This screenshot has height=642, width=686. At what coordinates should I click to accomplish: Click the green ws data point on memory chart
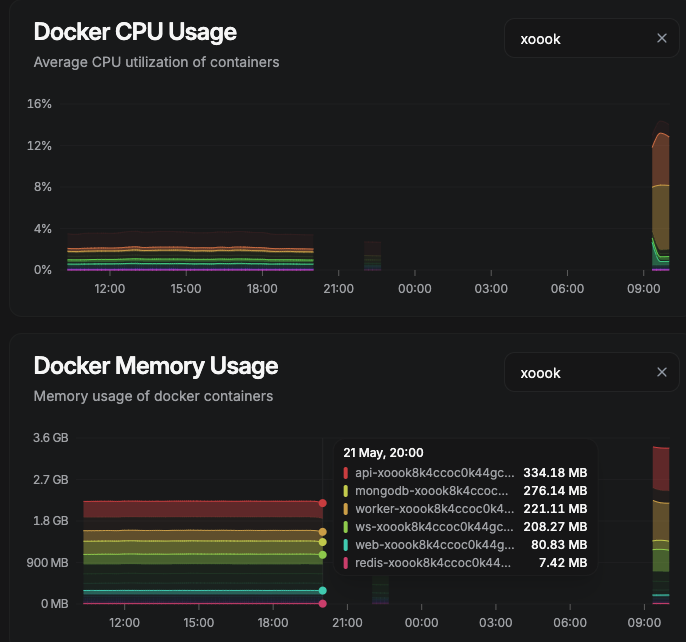[x=322, y=554]
